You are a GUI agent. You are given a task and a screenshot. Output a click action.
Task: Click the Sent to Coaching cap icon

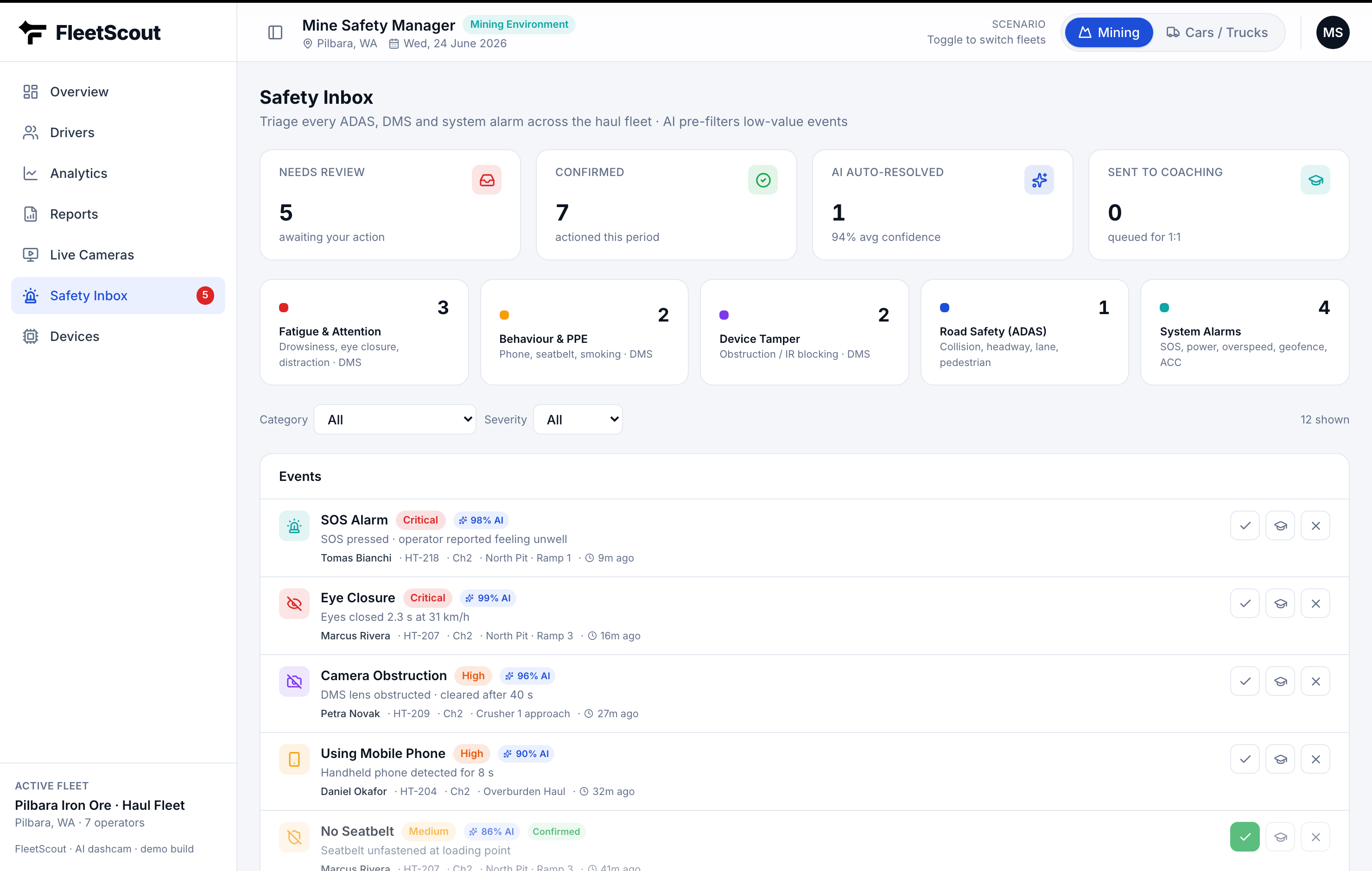click(1315, 180)
